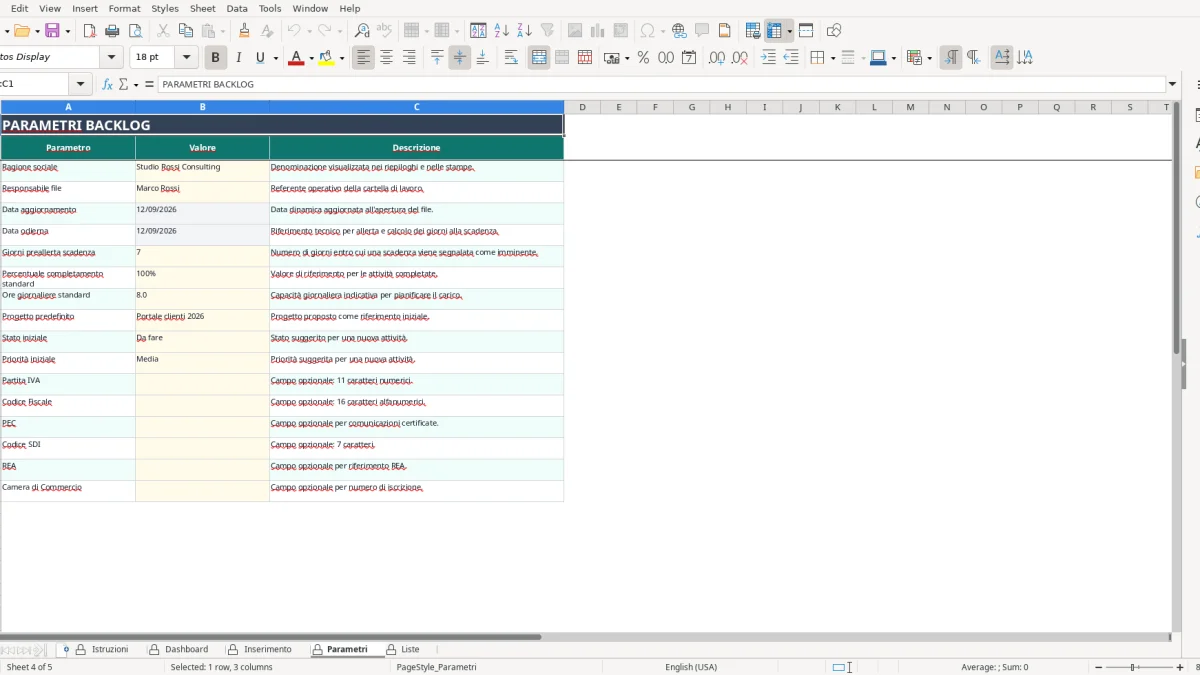Image resolution: width=1200 pixels, height=675 pixels.
Task: Expand the Name Box dropdown
Action: 81,84
